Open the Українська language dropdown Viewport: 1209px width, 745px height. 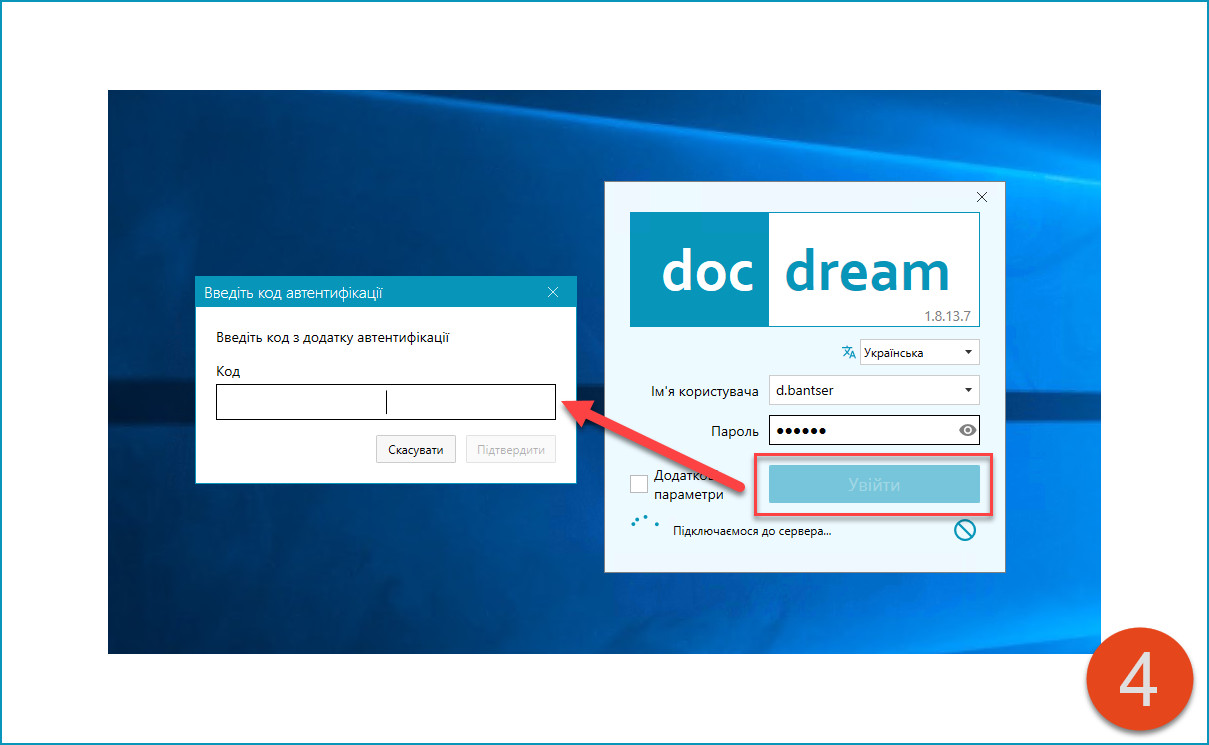tap(918, 352)
